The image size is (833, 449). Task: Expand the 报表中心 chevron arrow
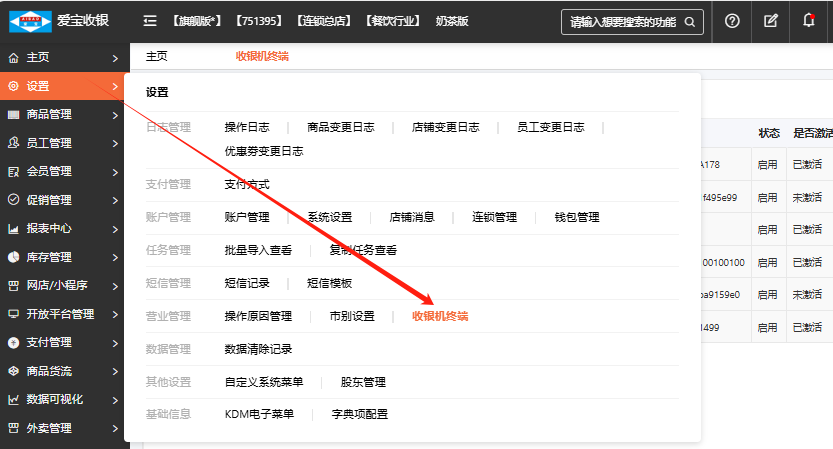click(x=115, y=229)
